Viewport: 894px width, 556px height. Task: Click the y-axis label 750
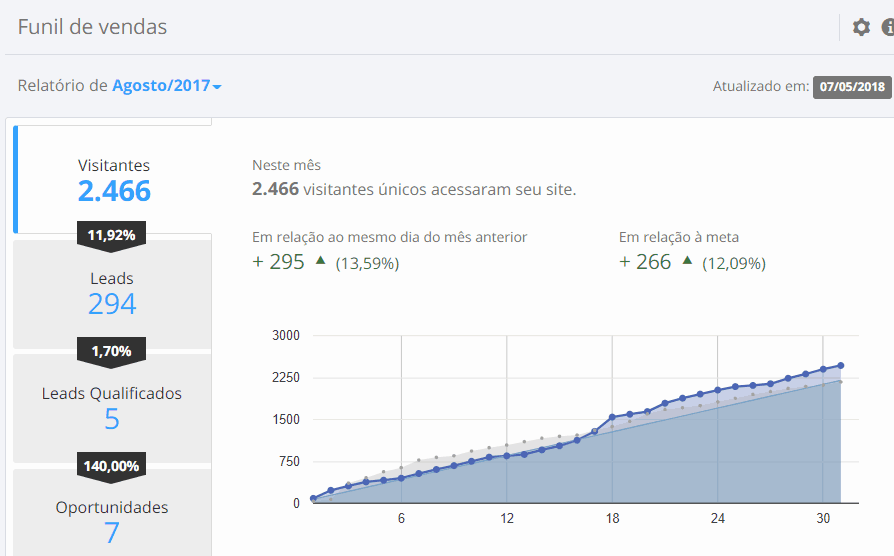pyautogui.click(x=289, y=461)
